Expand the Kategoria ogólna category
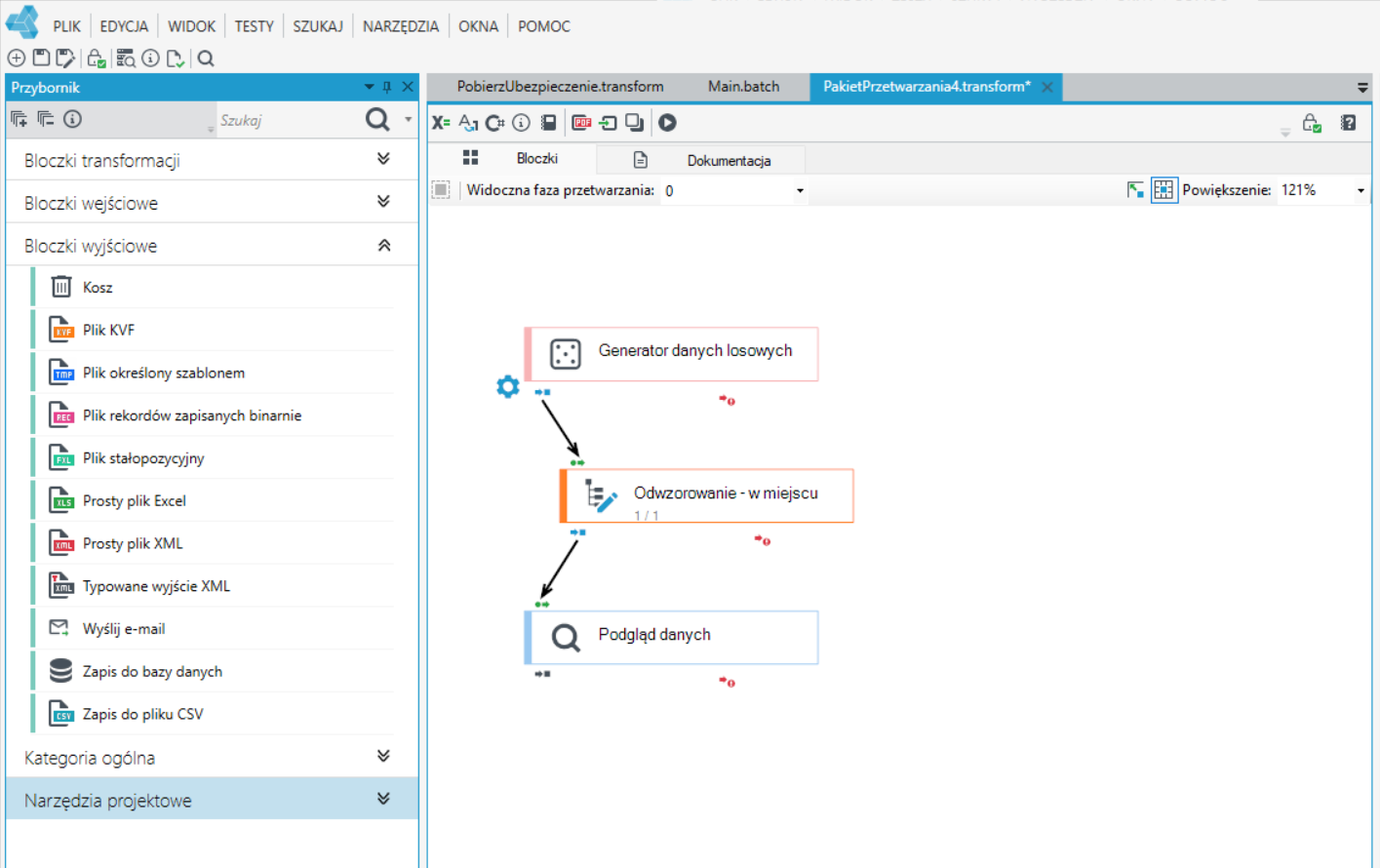 [212, 758]
